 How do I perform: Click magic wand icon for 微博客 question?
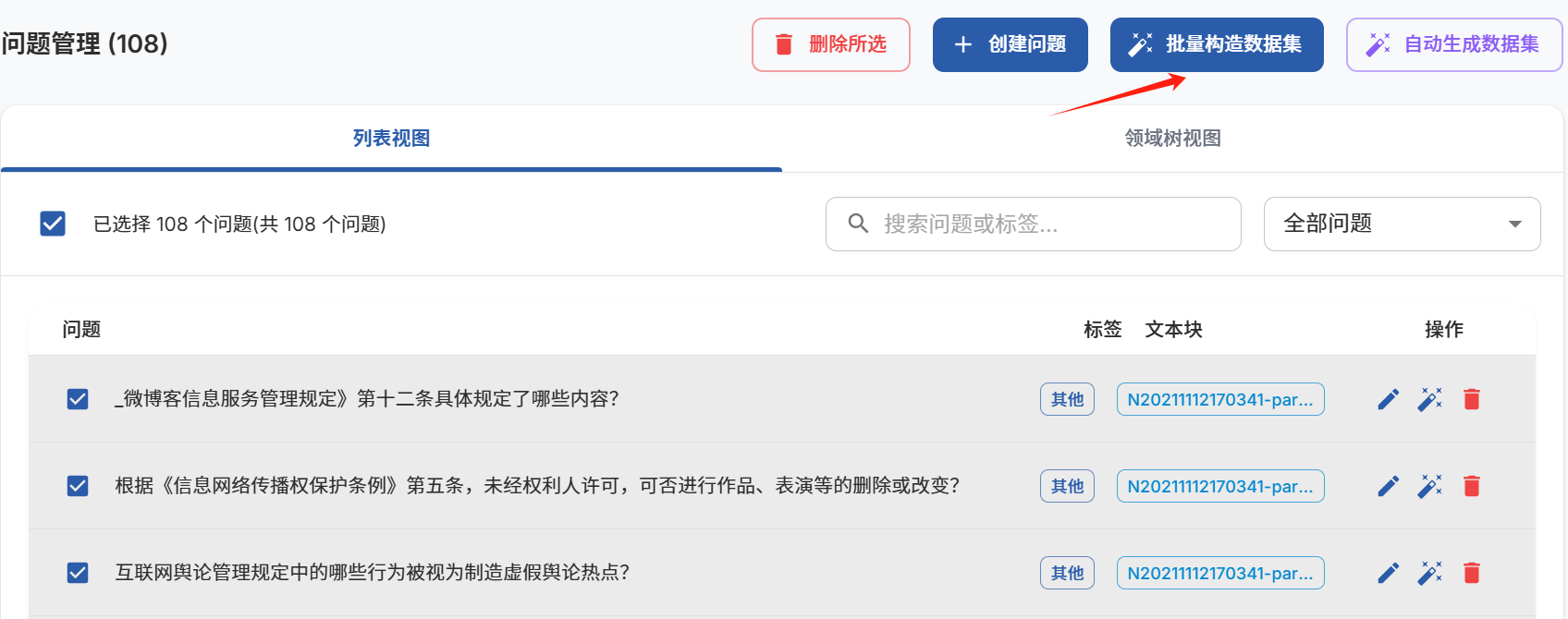1429,399
